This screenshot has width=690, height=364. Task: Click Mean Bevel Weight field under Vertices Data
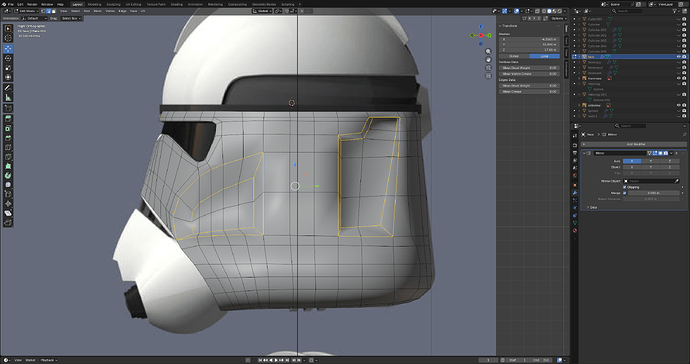click(529, 68)
